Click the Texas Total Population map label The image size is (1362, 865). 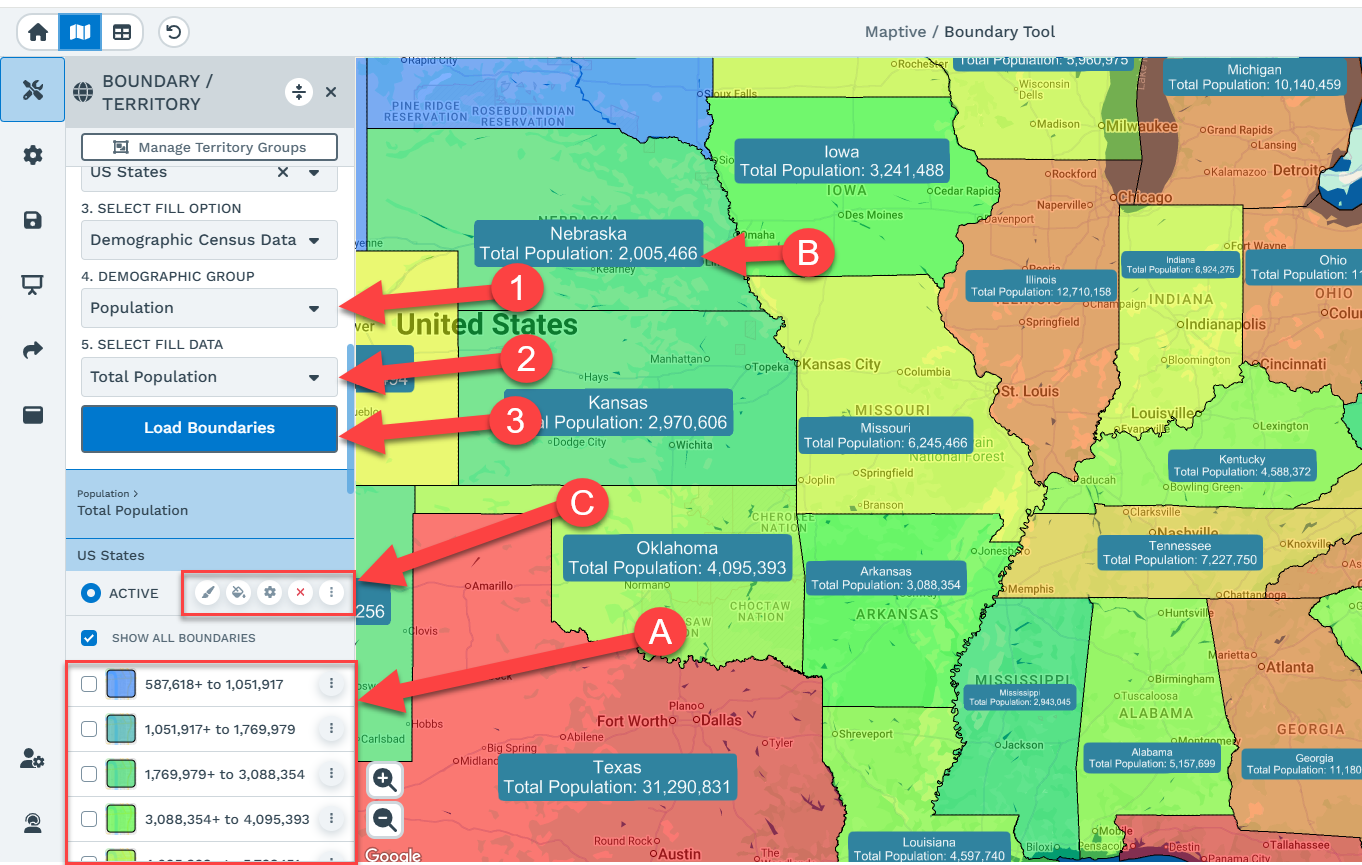(x=617, y=777)
